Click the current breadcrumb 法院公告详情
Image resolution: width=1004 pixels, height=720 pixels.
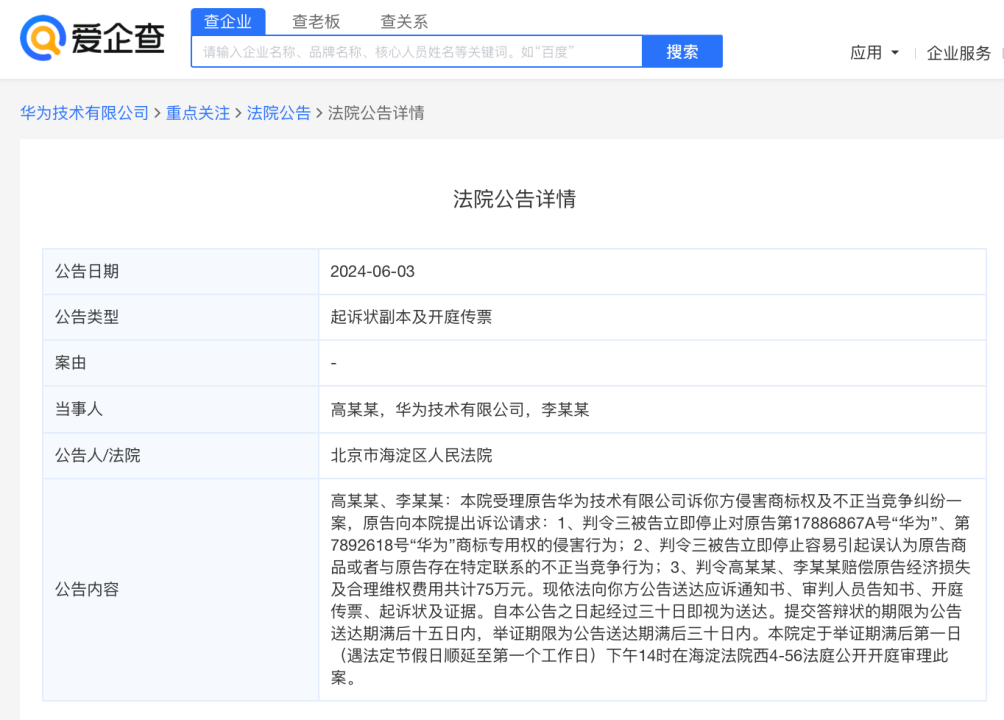click(x=376, y=113)
